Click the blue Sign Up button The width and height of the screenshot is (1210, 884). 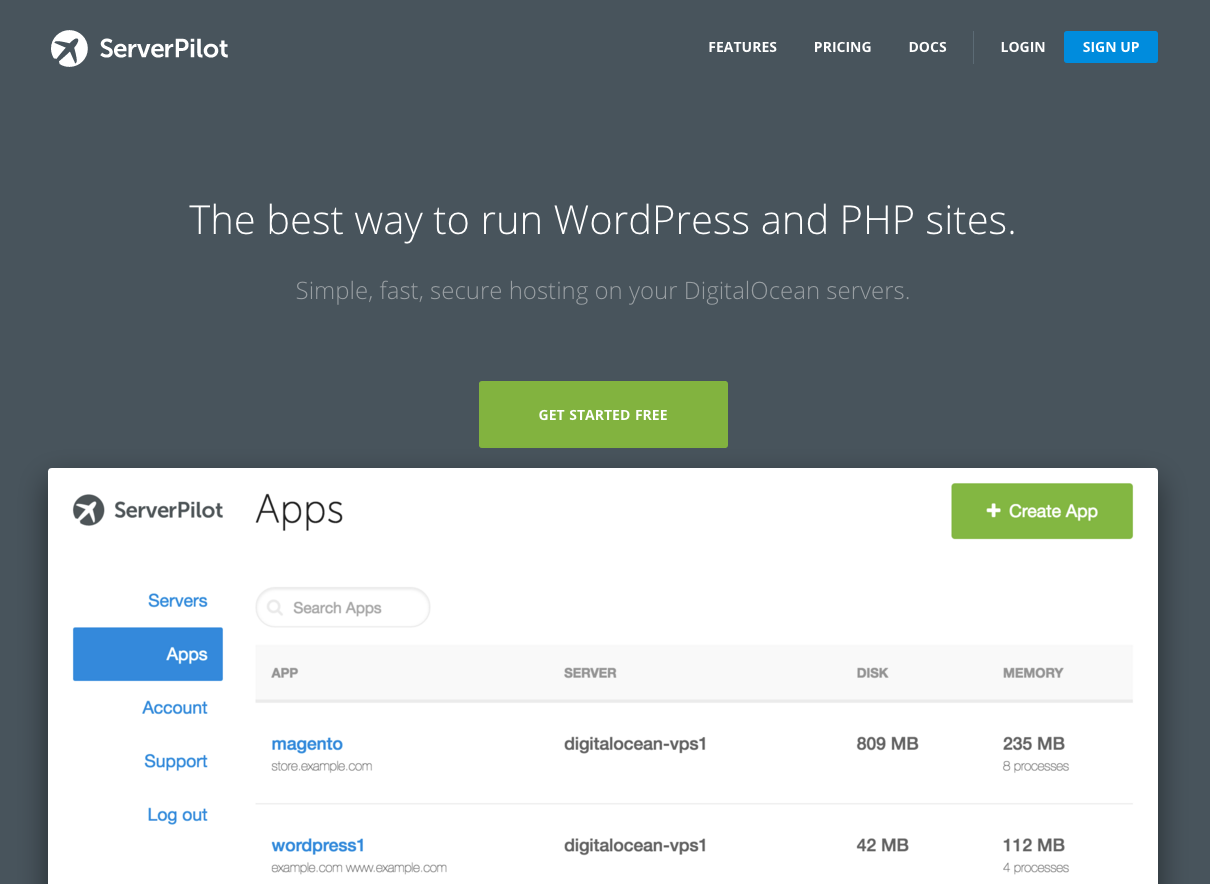pyautogui.click(x=1110, y=47)
